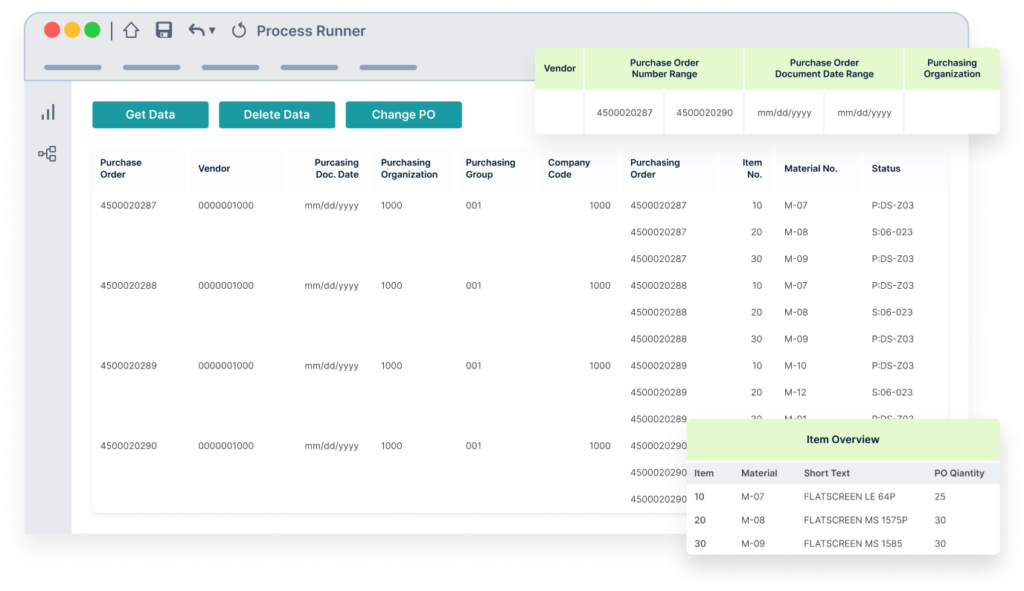Sort the table by the Status column header

click(x=885, y=168)
